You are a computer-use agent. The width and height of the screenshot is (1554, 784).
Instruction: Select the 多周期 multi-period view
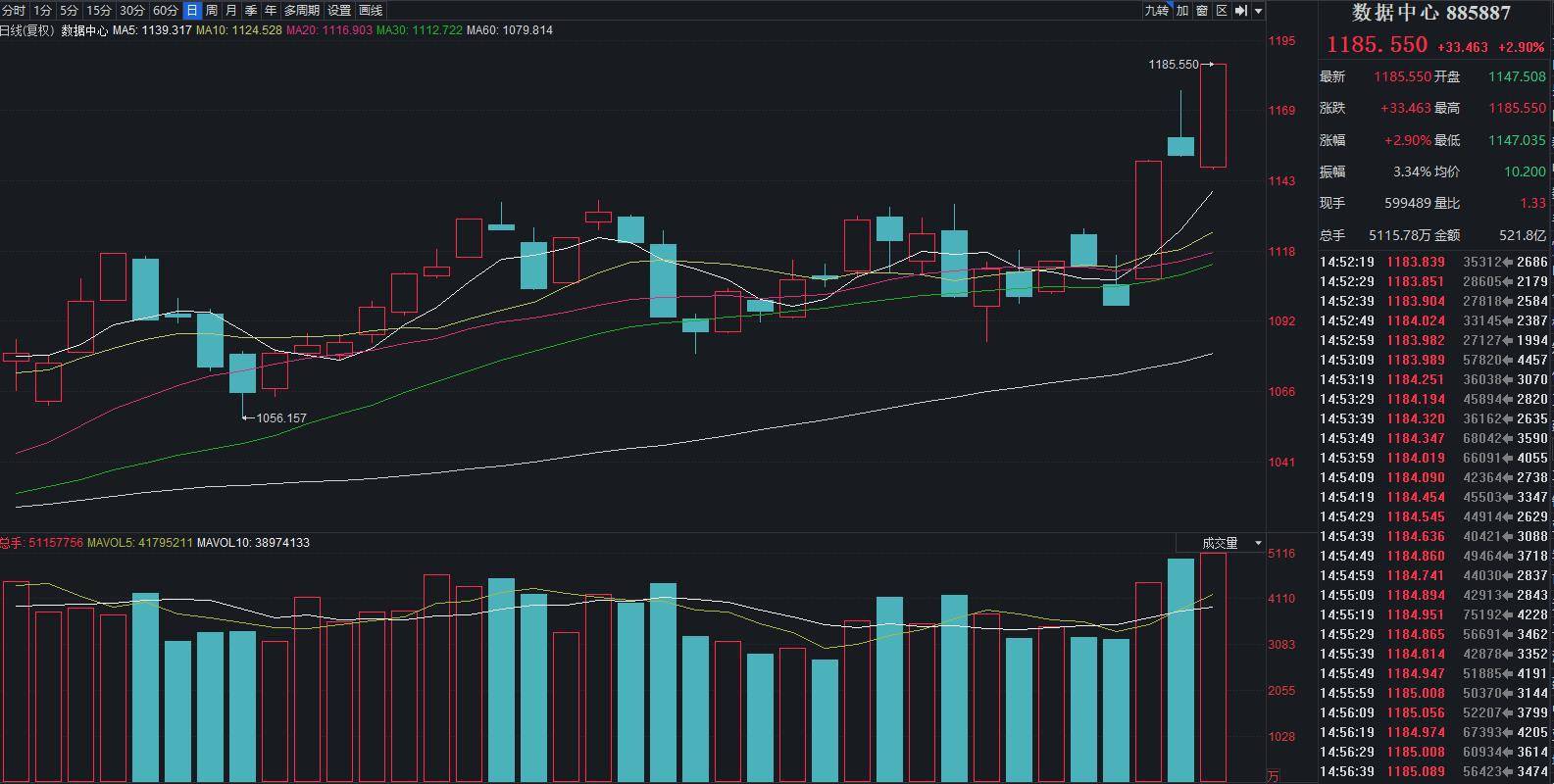[302, 10]
